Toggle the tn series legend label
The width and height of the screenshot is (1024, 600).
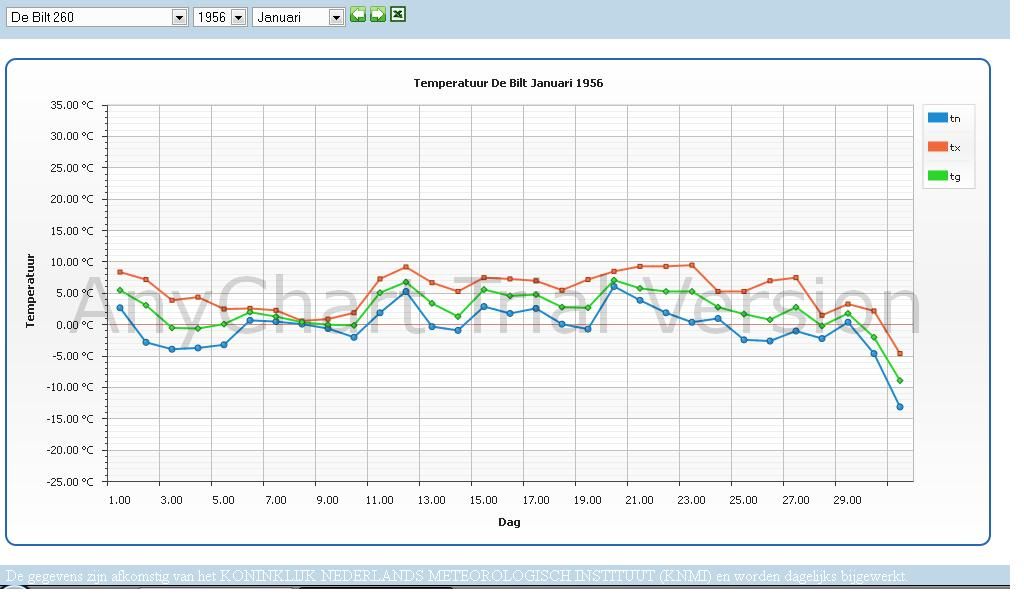click(955, 119)
